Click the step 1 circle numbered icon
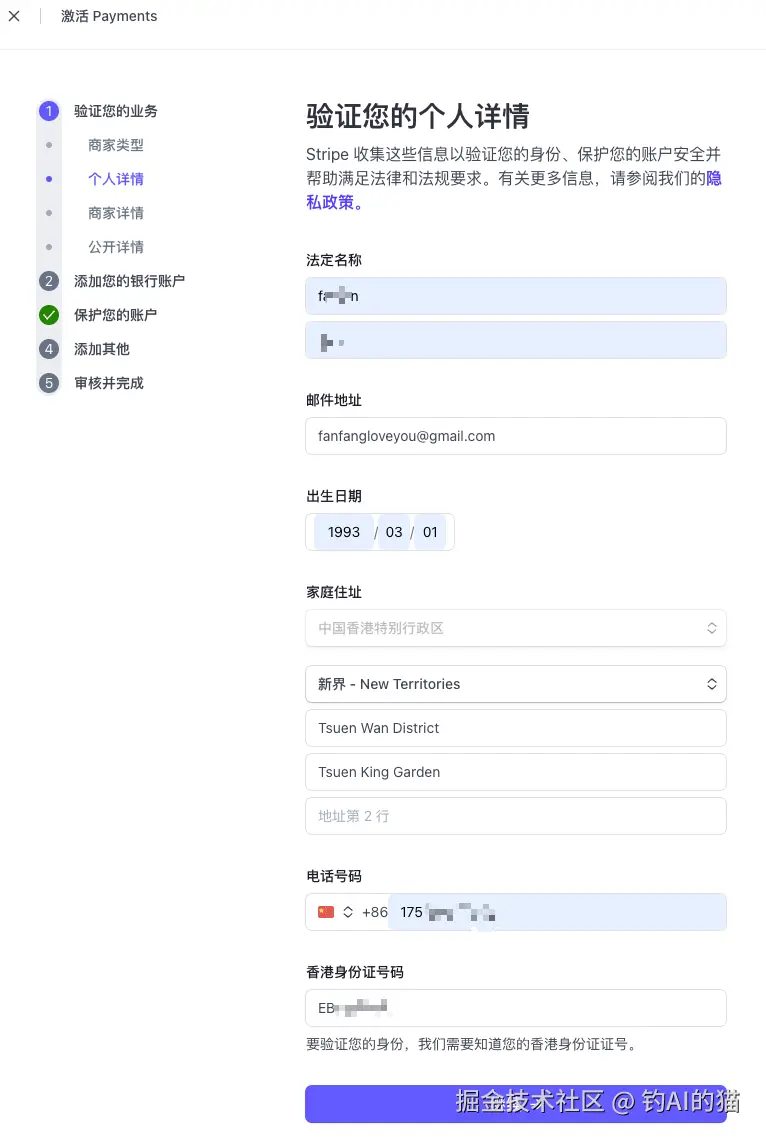The image size is (766, 1141). (49, 111)
